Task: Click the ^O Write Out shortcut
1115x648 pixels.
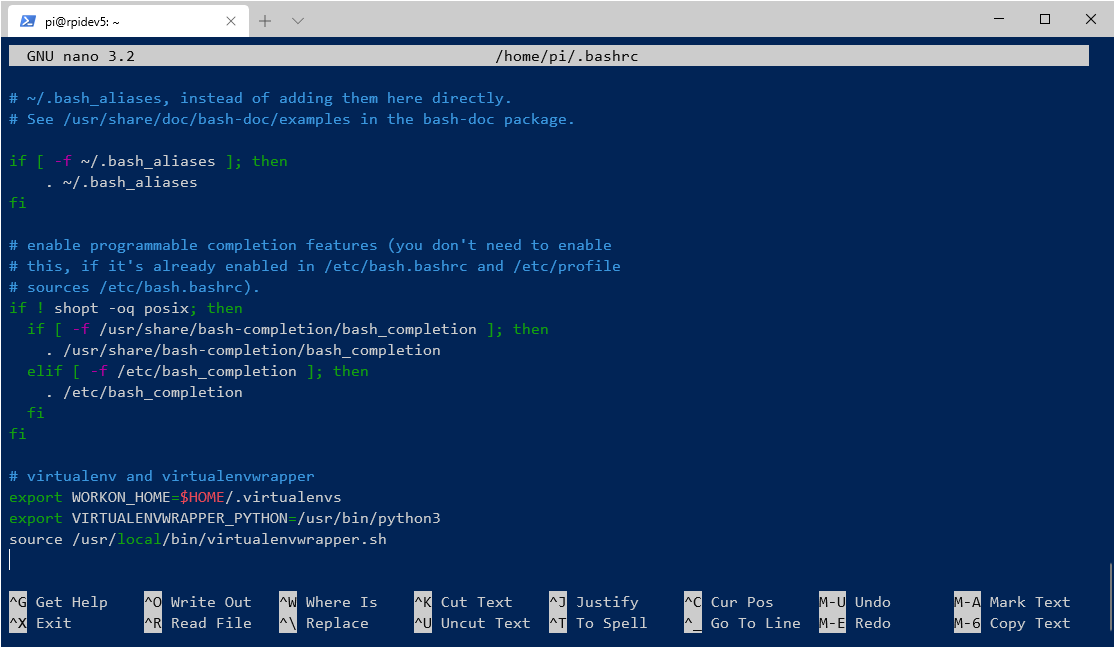Action: point(197,602)
